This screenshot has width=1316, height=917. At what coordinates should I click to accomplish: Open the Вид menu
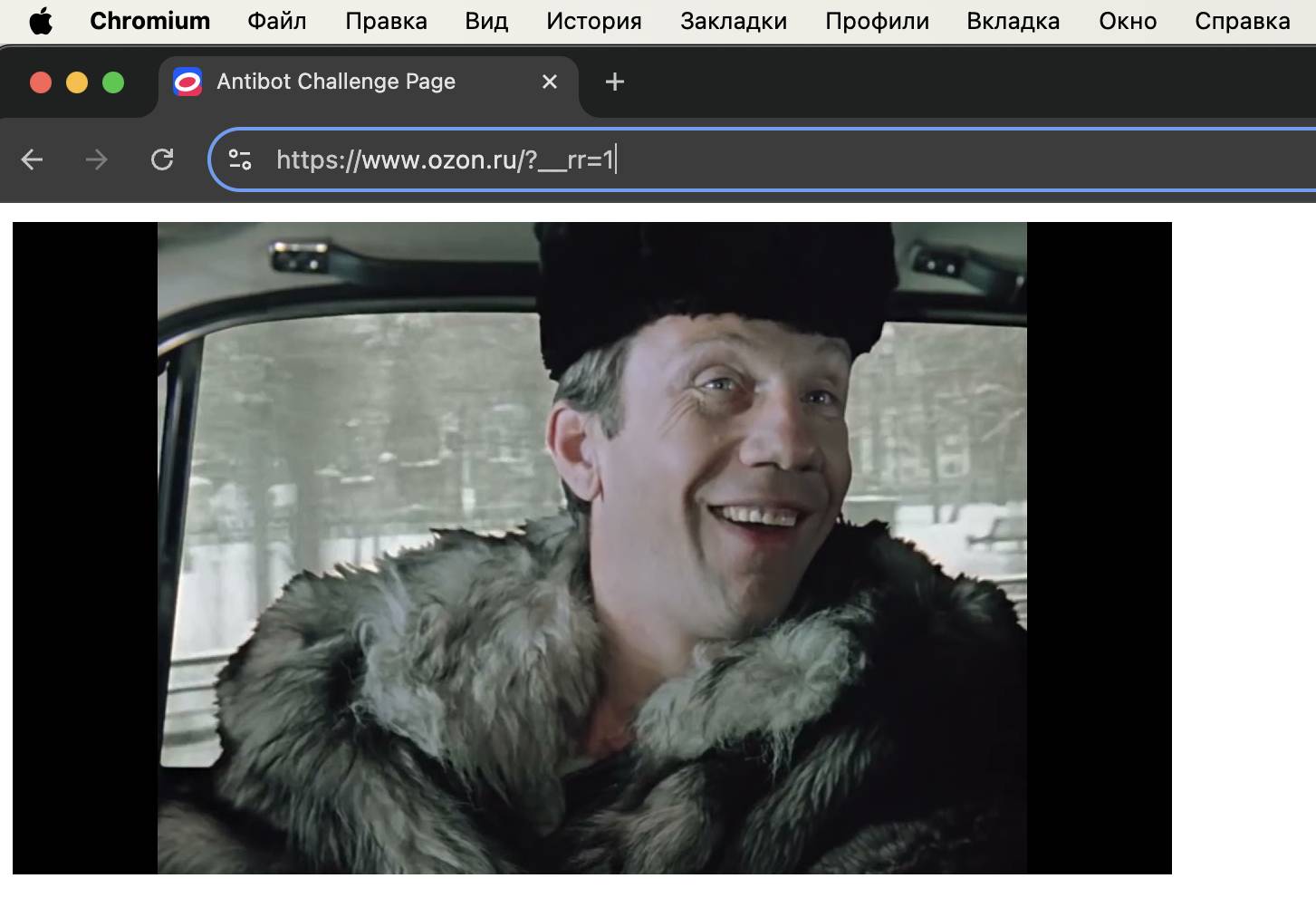[x=486, y=21]
